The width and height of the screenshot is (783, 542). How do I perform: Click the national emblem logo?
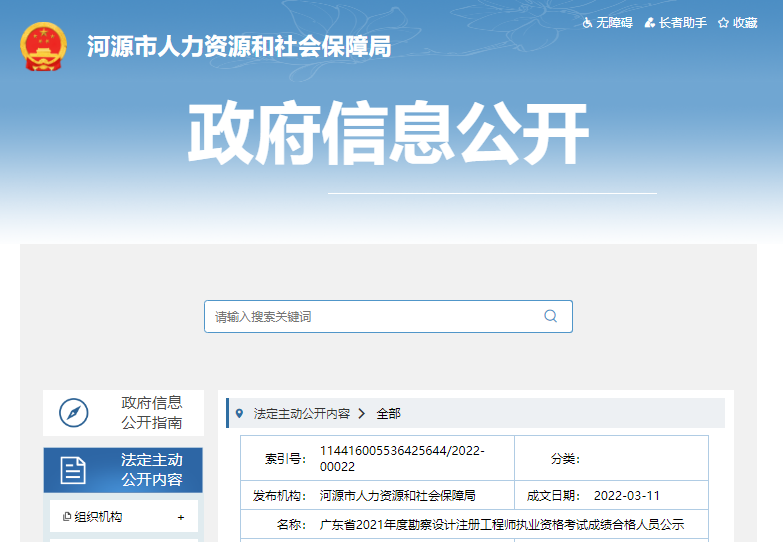click(43, 46)
